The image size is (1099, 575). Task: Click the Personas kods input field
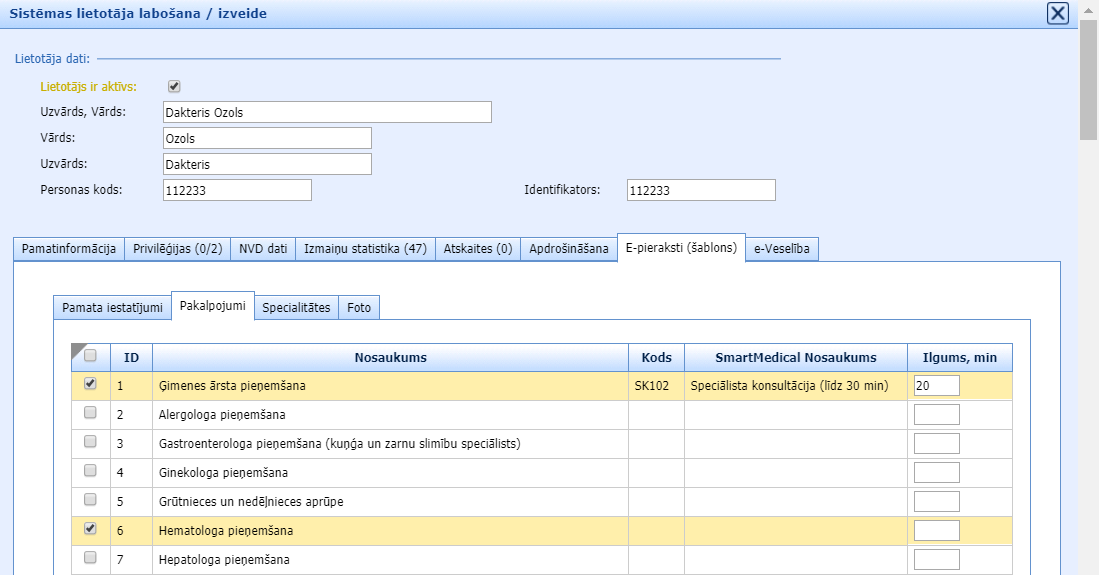point(236,190)
